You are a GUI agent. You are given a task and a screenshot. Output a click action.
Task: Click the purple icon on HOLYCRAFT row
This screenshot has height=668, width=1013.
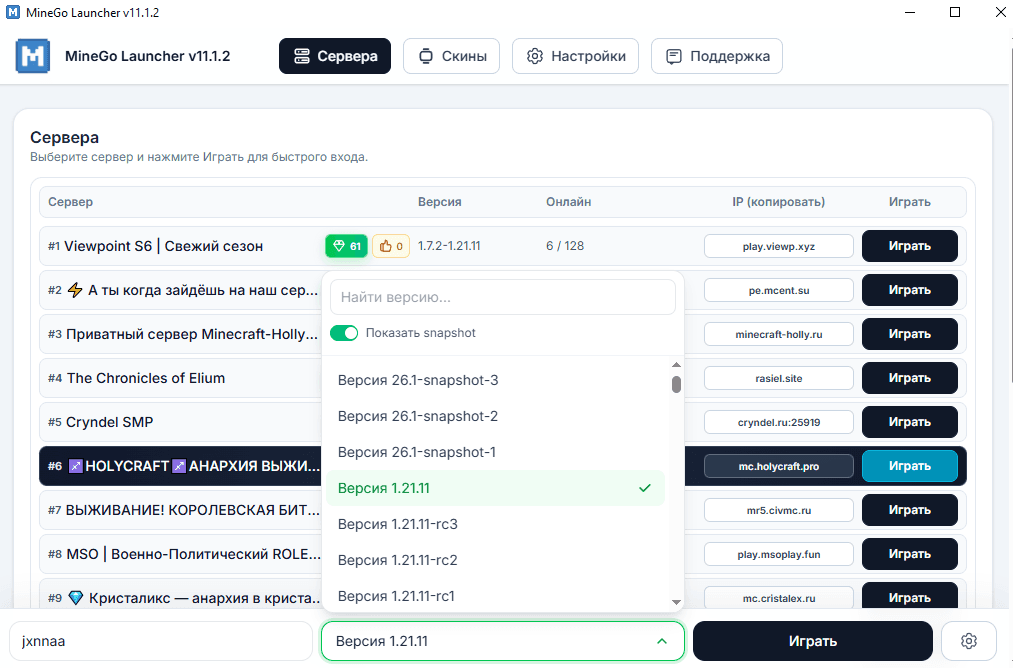(75, 466)
